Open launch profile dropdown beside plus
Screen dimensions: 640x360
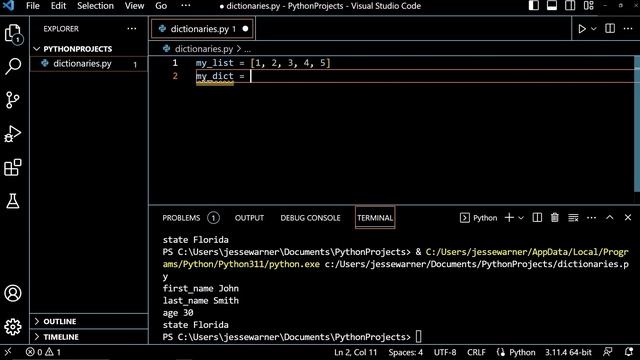[521, 218]
